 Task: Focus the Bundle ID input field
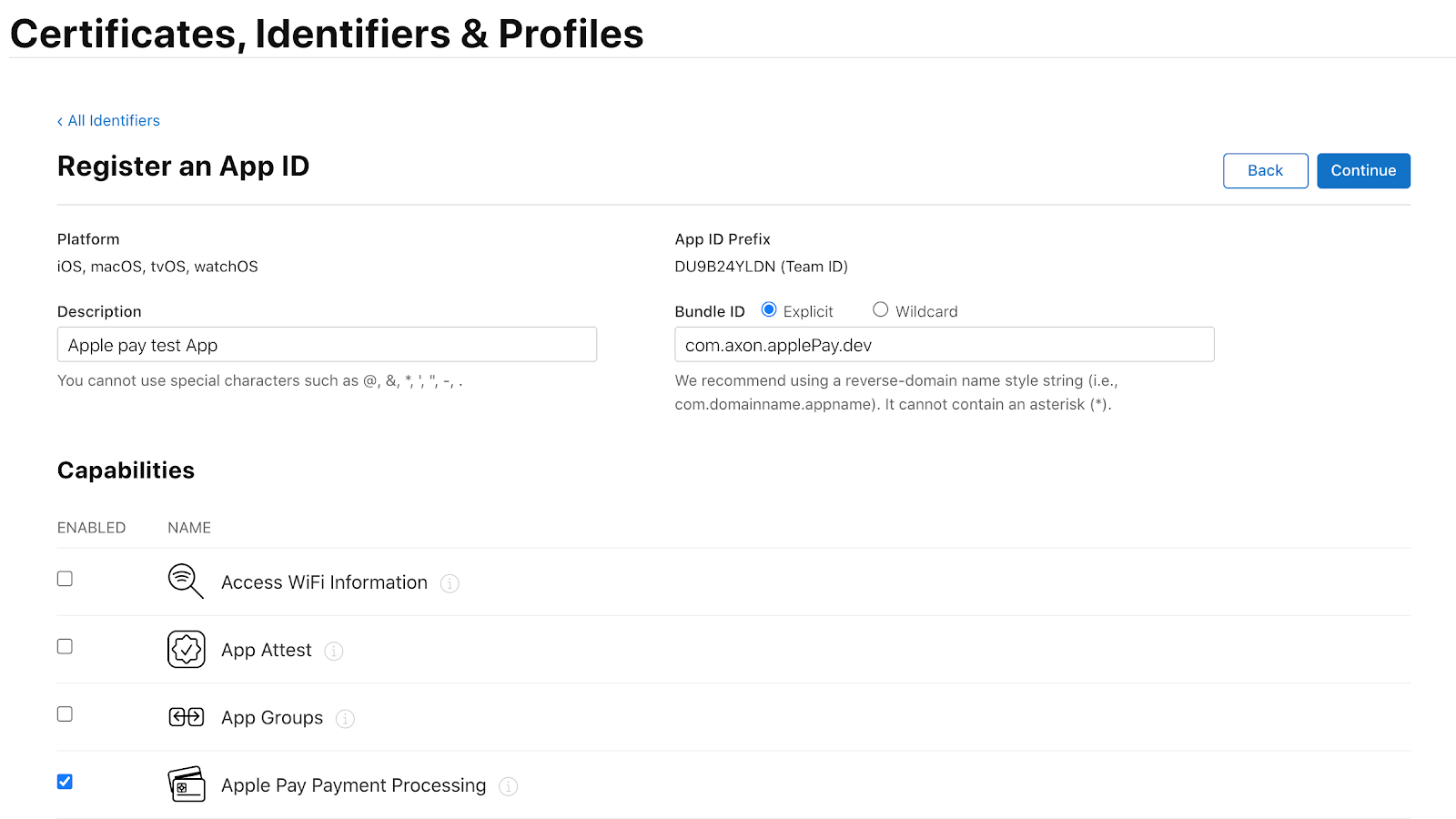tap(945, 345)
